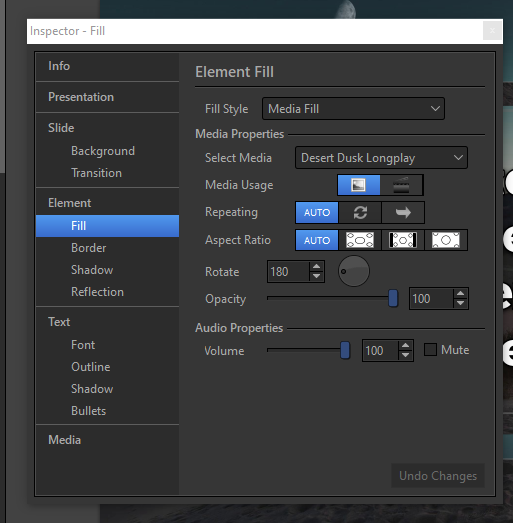513x523 pixels.
Task: Increase the Rotate value with up arrow
Action: click(x=317, y=267)
